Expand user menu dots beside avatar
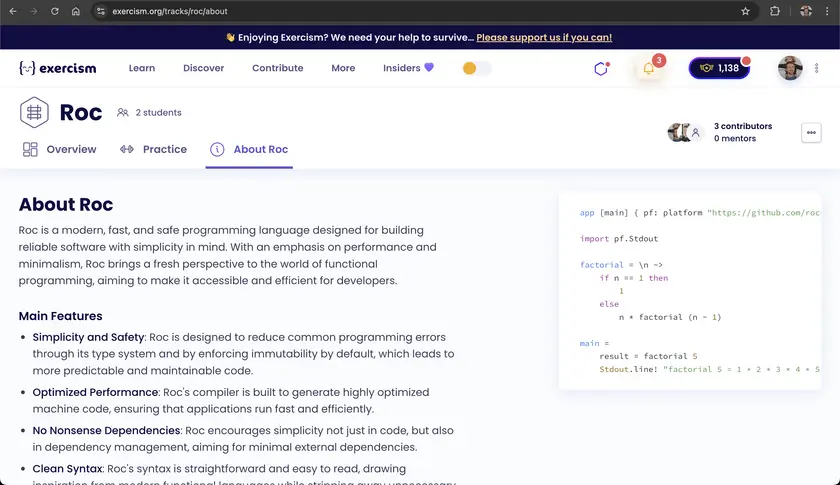Screen dimensions: 840x485 click(x=816, y=68)
